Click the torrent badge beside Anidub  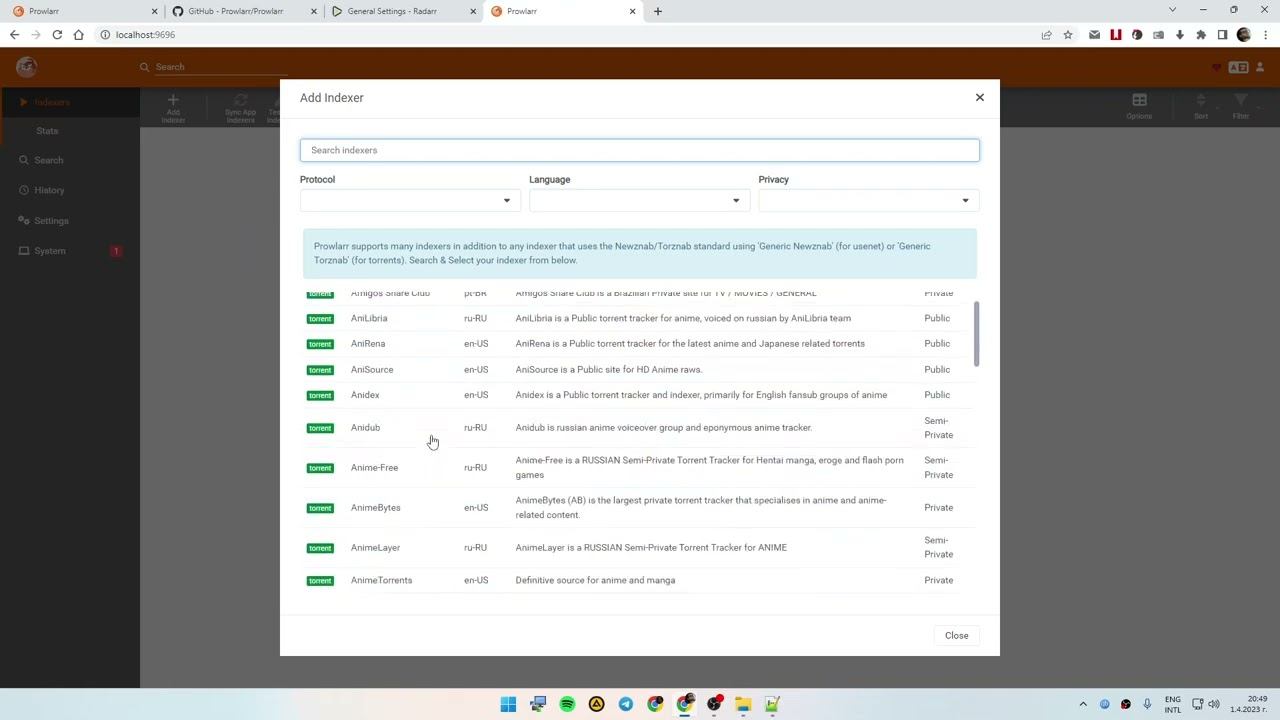click(320, 428)
